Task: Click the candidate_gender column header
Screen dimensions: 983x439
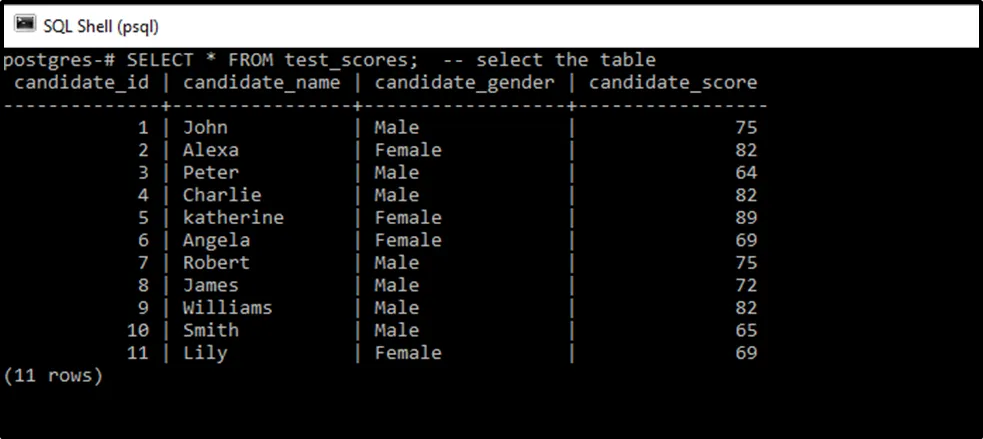Action: (464, 83)
